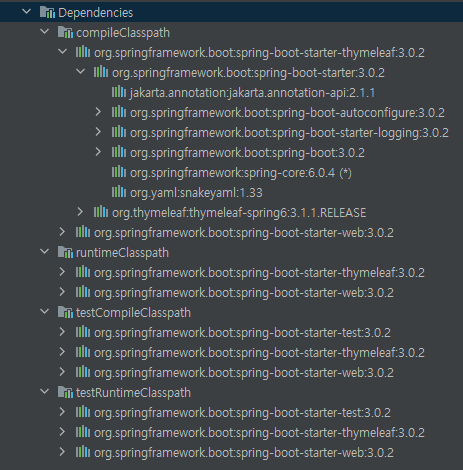Click library icon of org.springframework.boot:spring-boot-starter:3.0.2
The image size is (463, 470).
pos(101,72)
